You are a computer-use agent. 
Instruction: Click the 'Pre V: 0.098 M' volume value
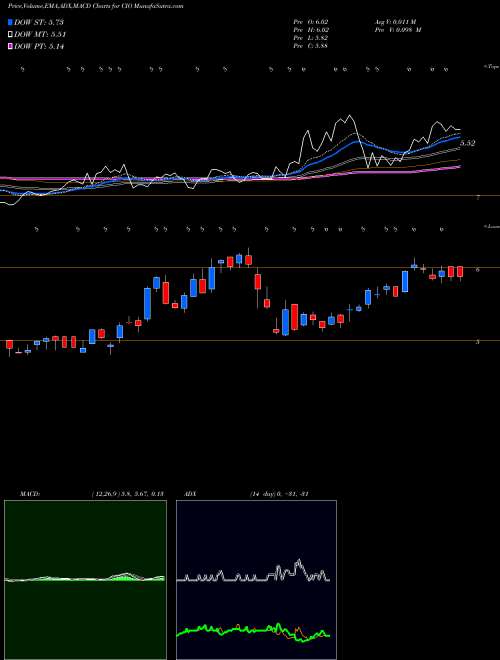tap(397, 30)
